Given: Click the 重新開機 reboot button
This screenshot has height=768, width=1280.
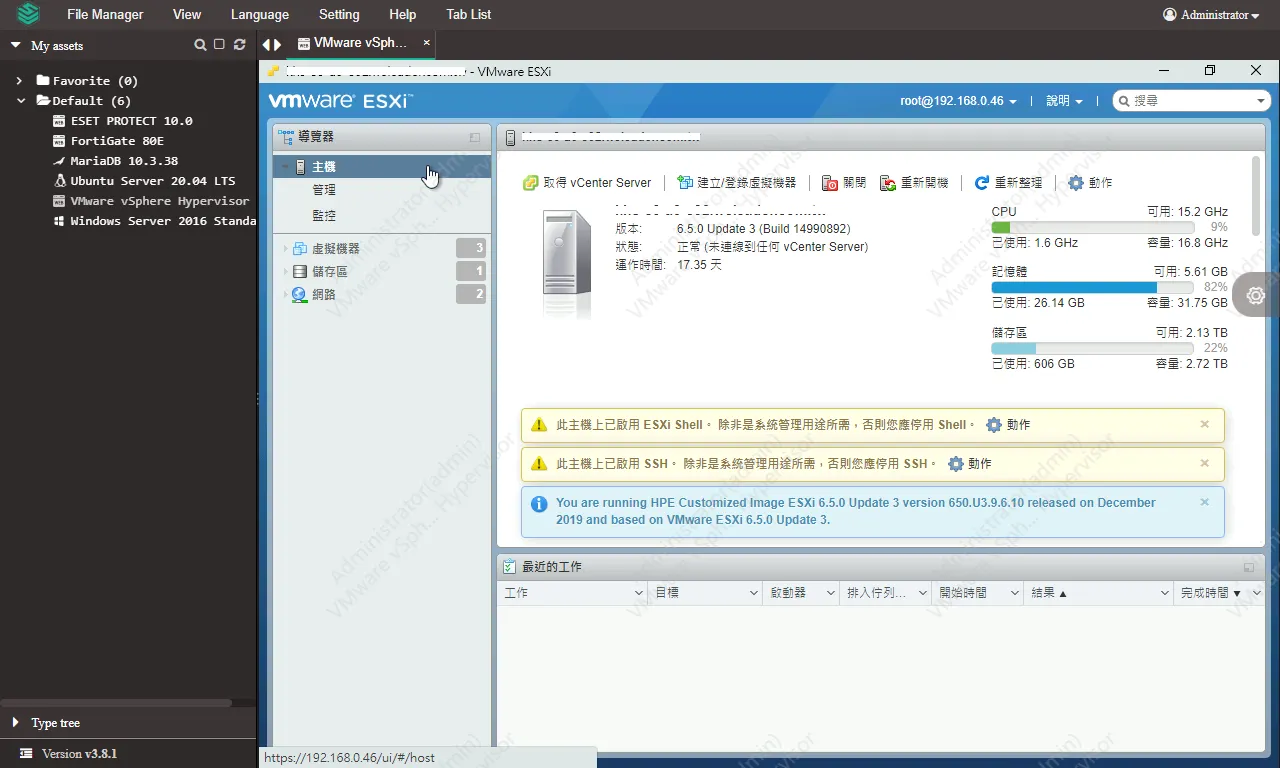Looking at the screenshot, I should pyautogui.click(x=914, y=183).
